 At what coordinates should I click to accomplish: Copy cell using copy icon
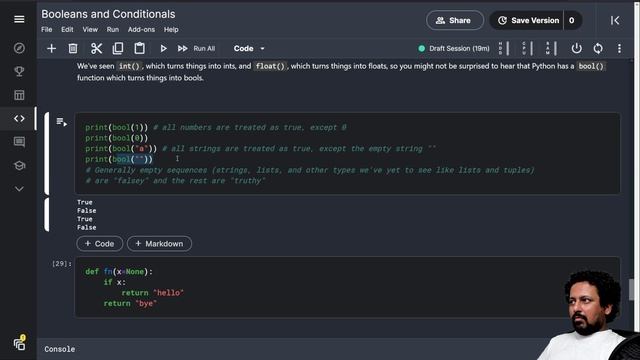(x=118, y=49)
